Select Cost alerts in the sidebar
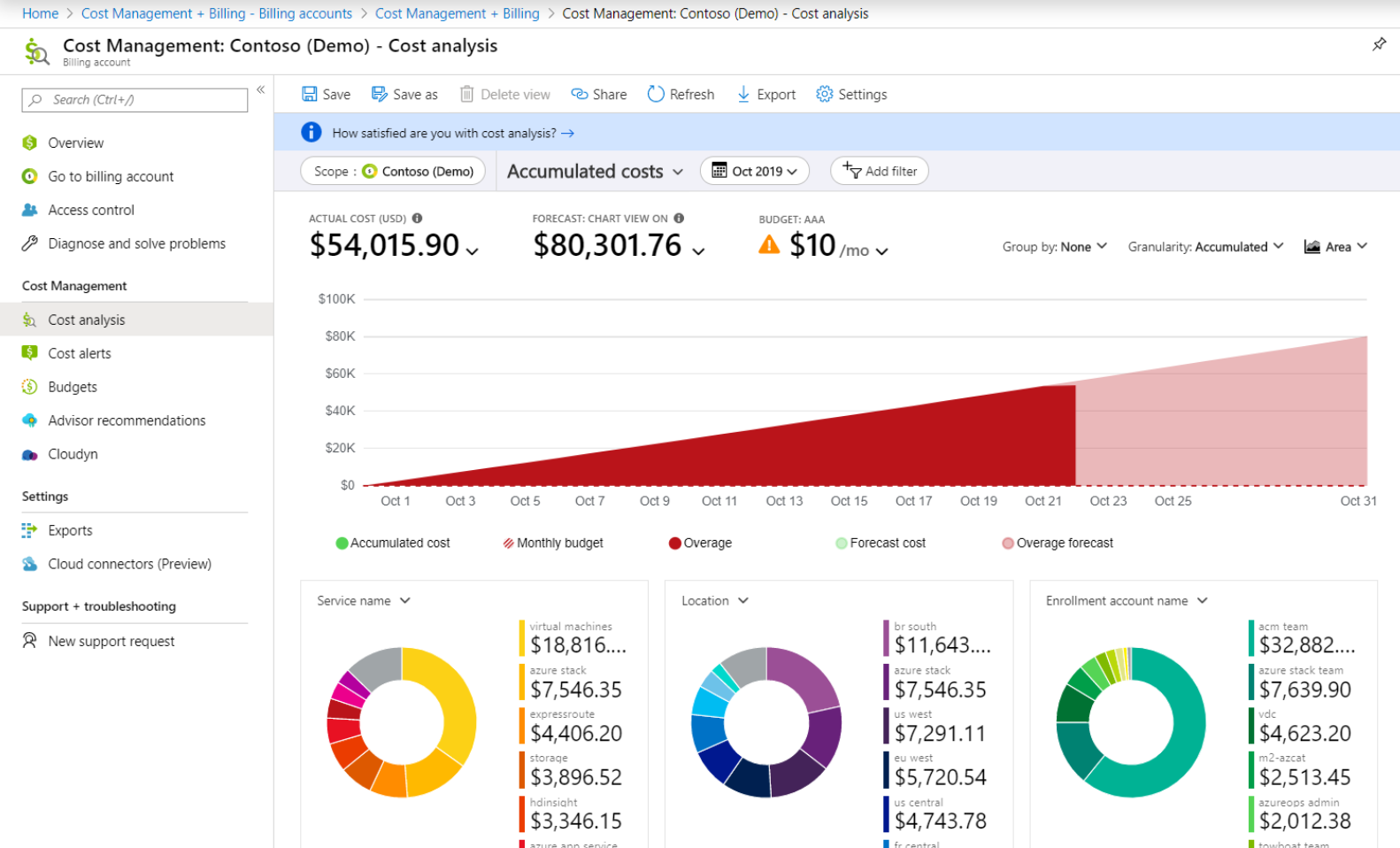The image size is (1400, 848). [80, 353]
